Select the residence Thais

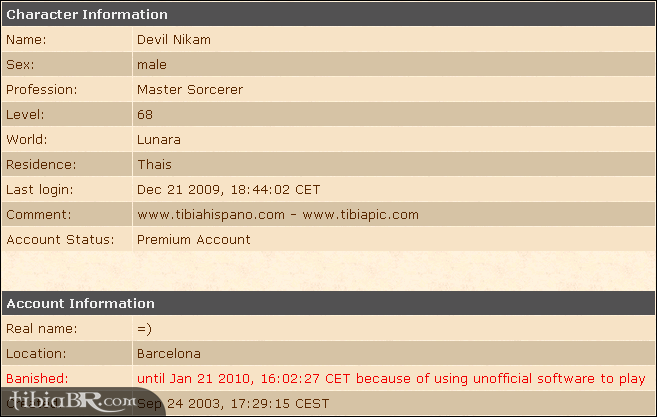click(x=154, y=165)
